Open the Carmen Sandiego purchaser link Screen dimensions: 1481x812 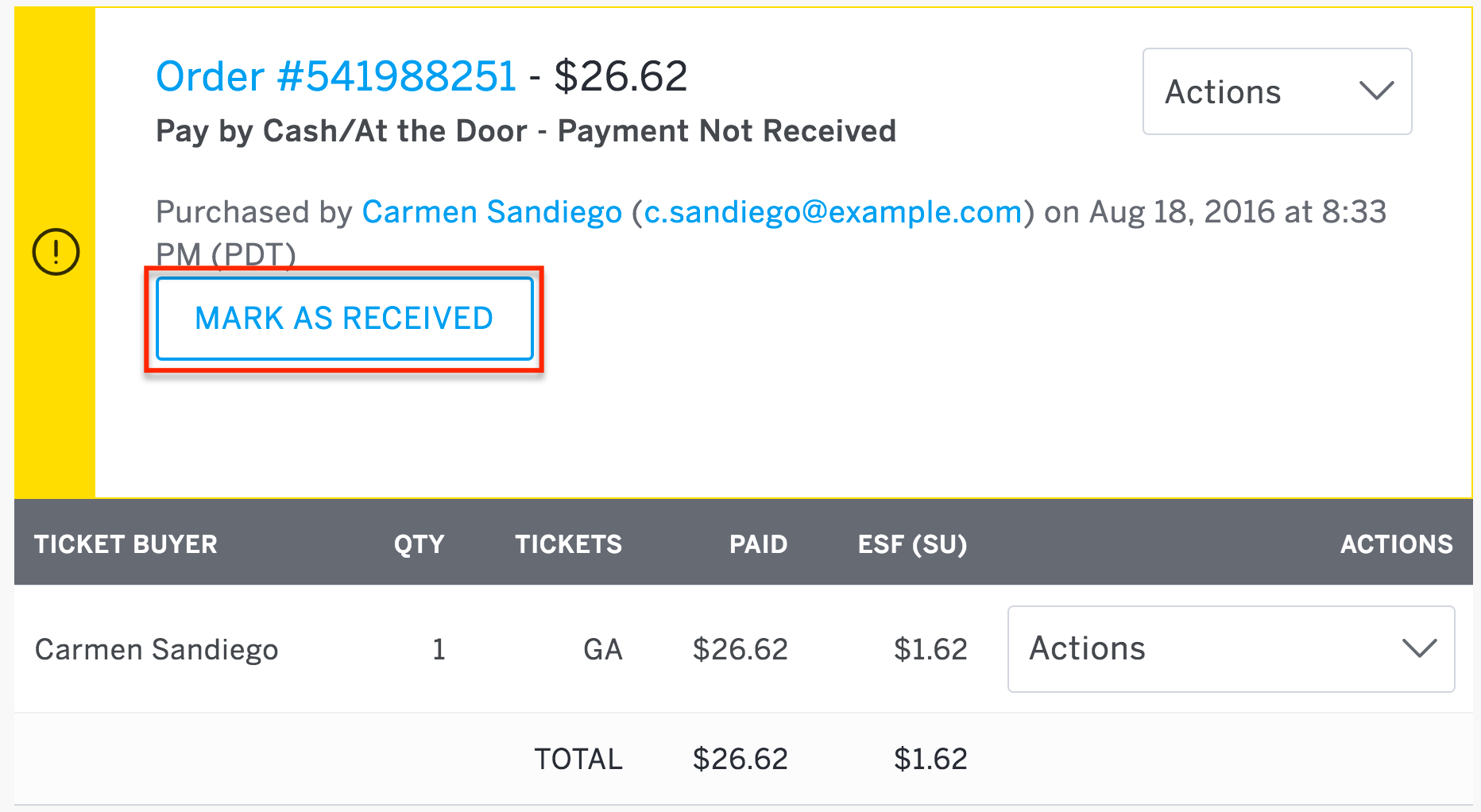(x=492, y=212)
